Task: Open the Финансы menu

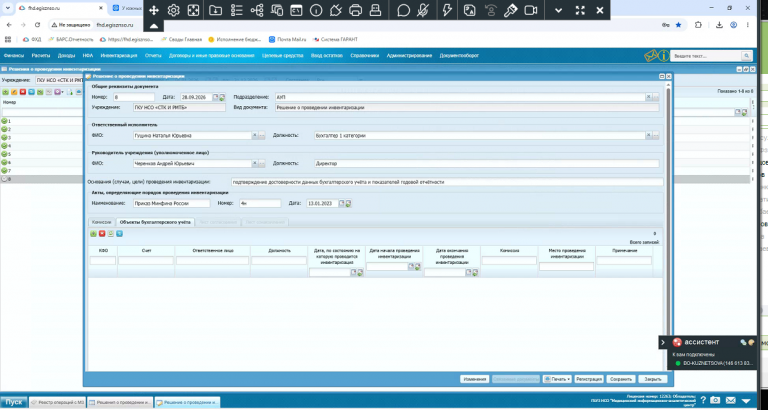Action: [x=14, y=56]
